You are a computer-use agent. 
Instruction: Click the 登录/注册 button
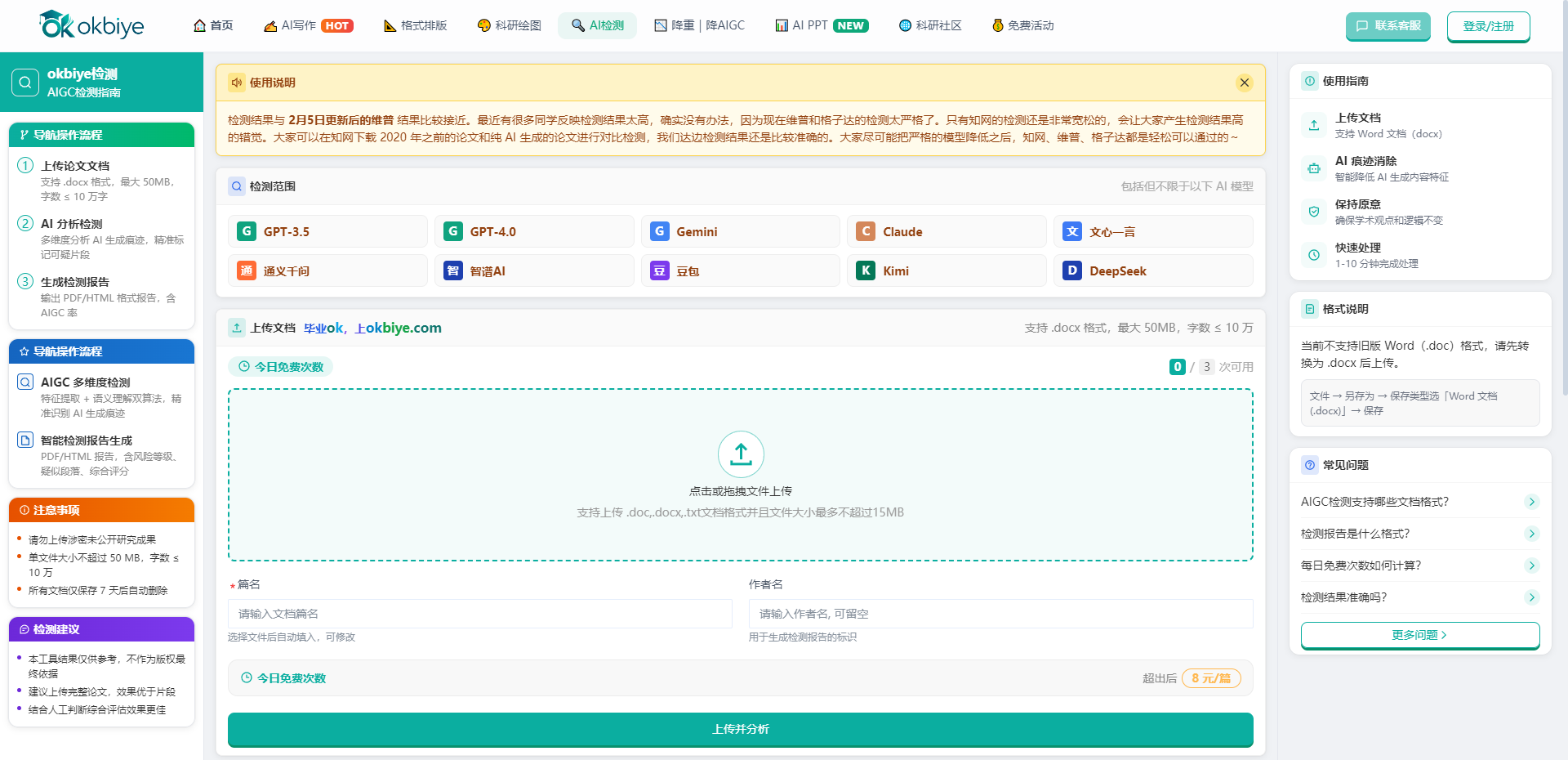point(1489,26)
